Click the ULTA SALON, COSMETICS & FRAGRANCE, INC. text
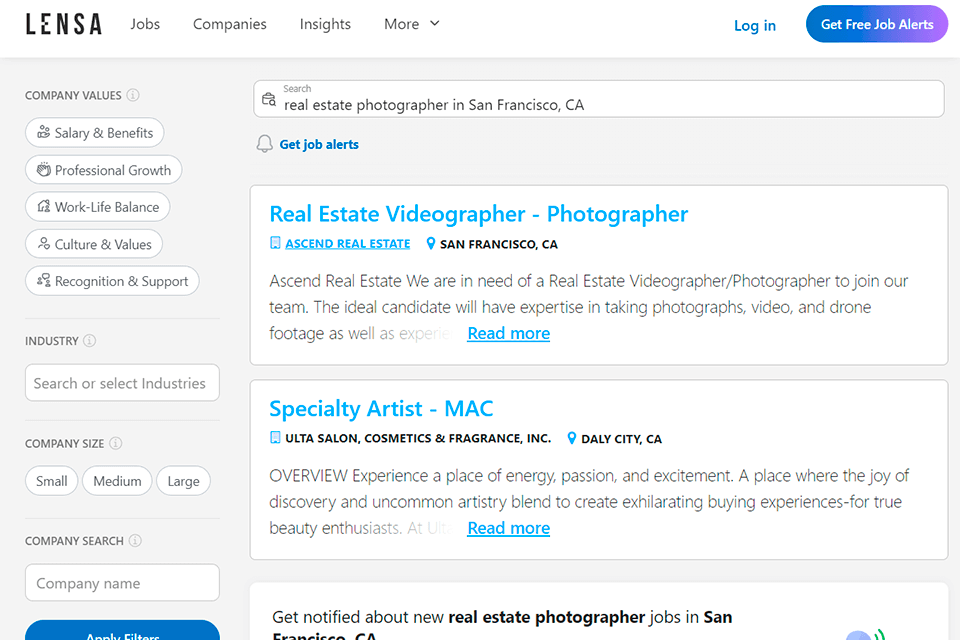960x640 pixels. [x=418, y=439]
